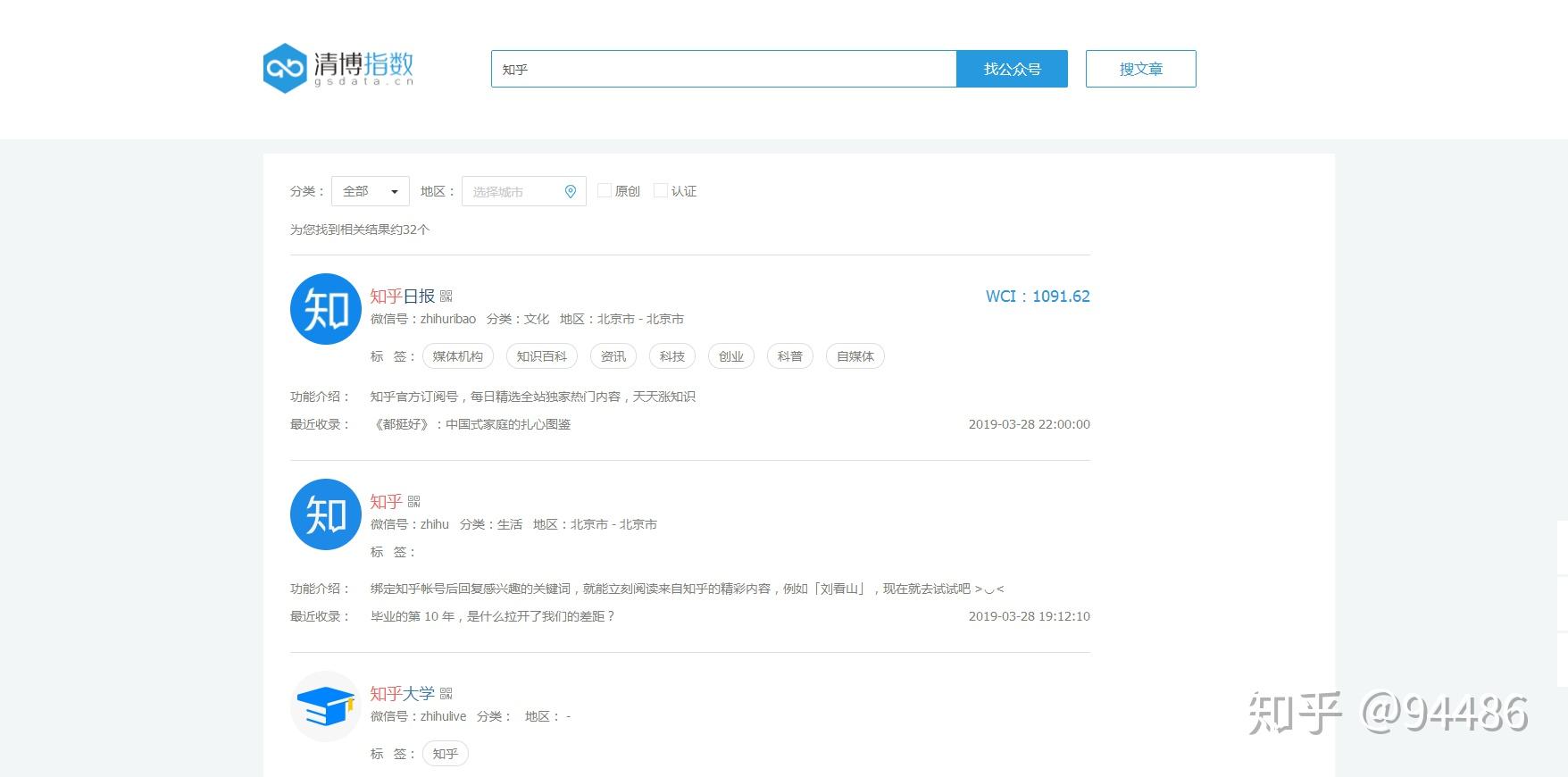Click 分类：文化 on 知乎日报 row
1568x777 pixels.
[x=518, y=319]
